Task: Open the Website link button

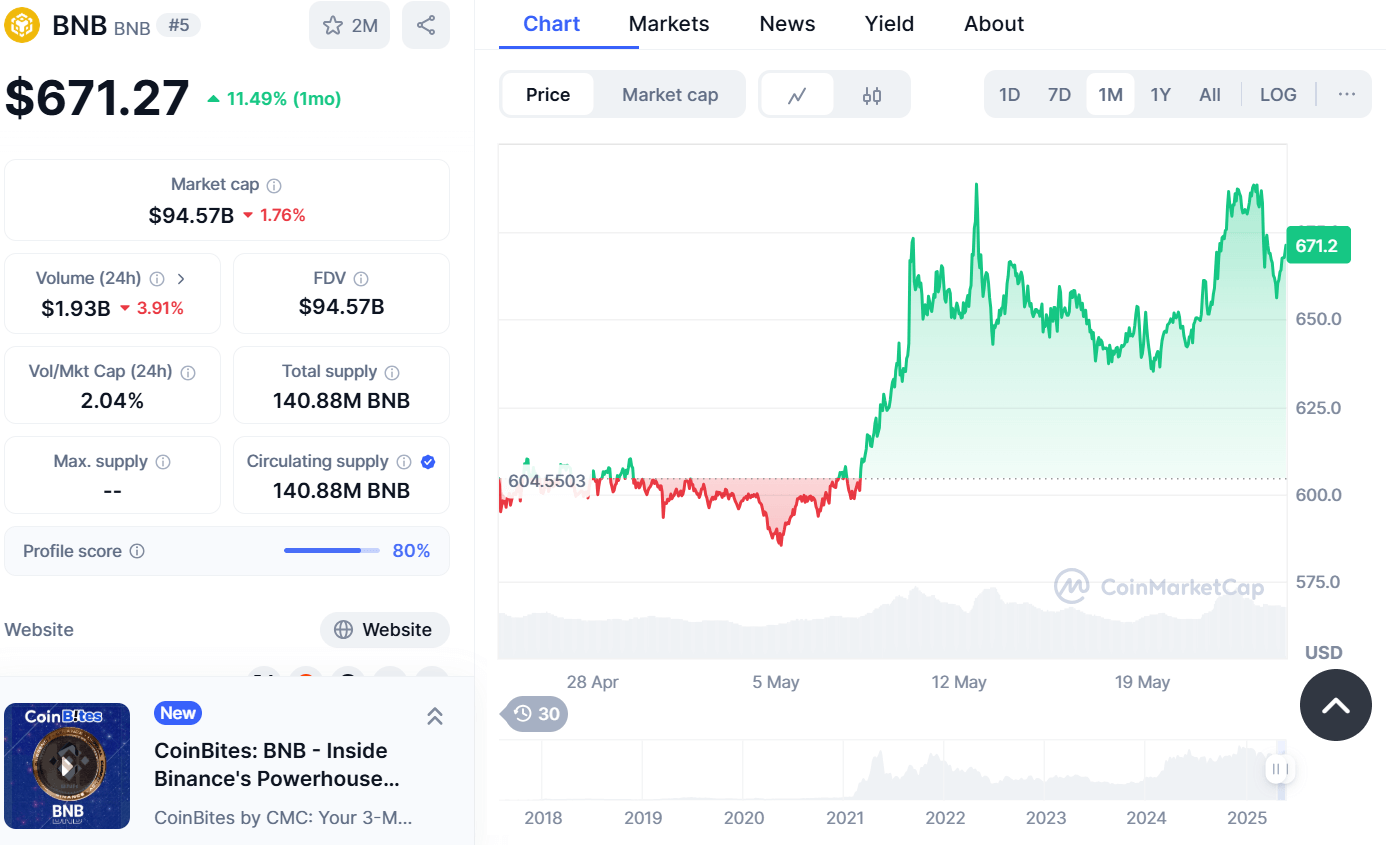Action: [x=385, y=630]
